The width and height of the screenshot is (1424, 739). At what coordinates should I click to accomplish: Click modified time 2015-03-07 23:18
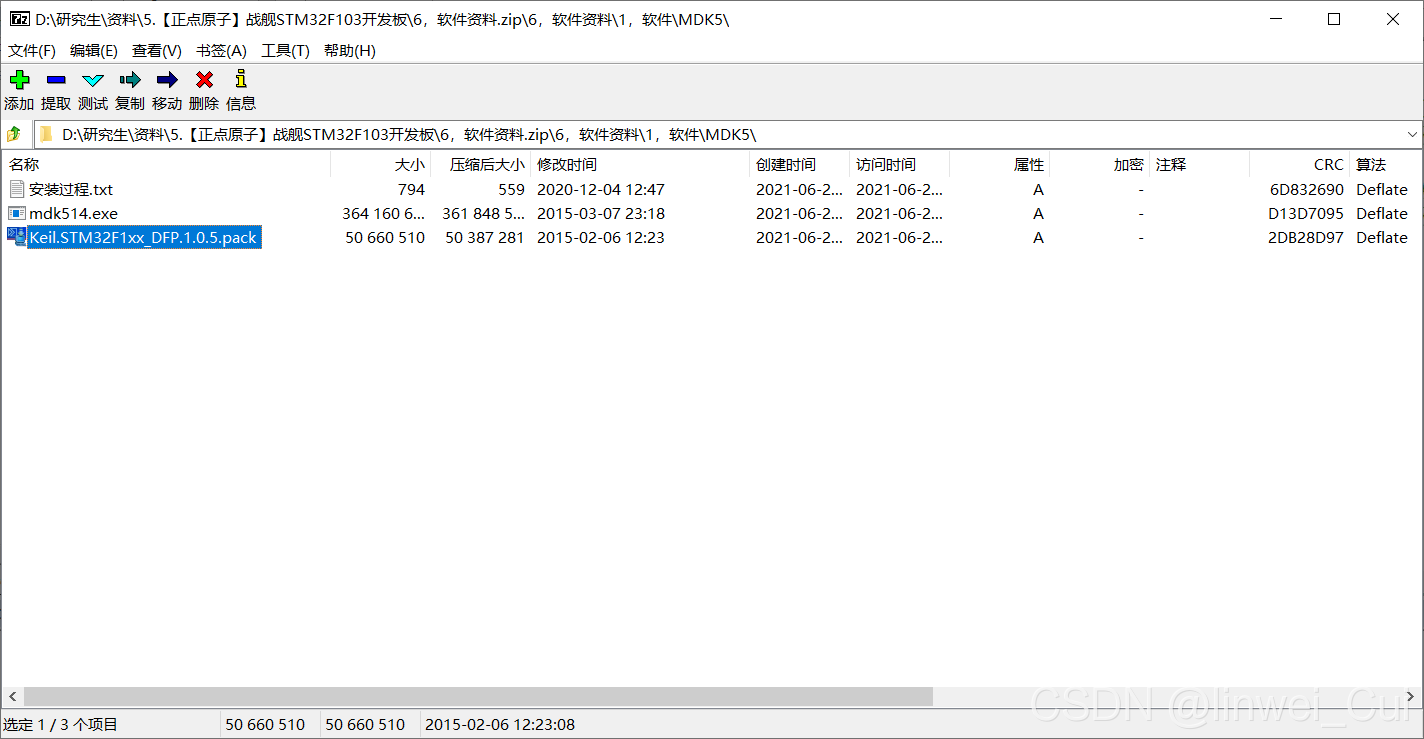(601, 213)
